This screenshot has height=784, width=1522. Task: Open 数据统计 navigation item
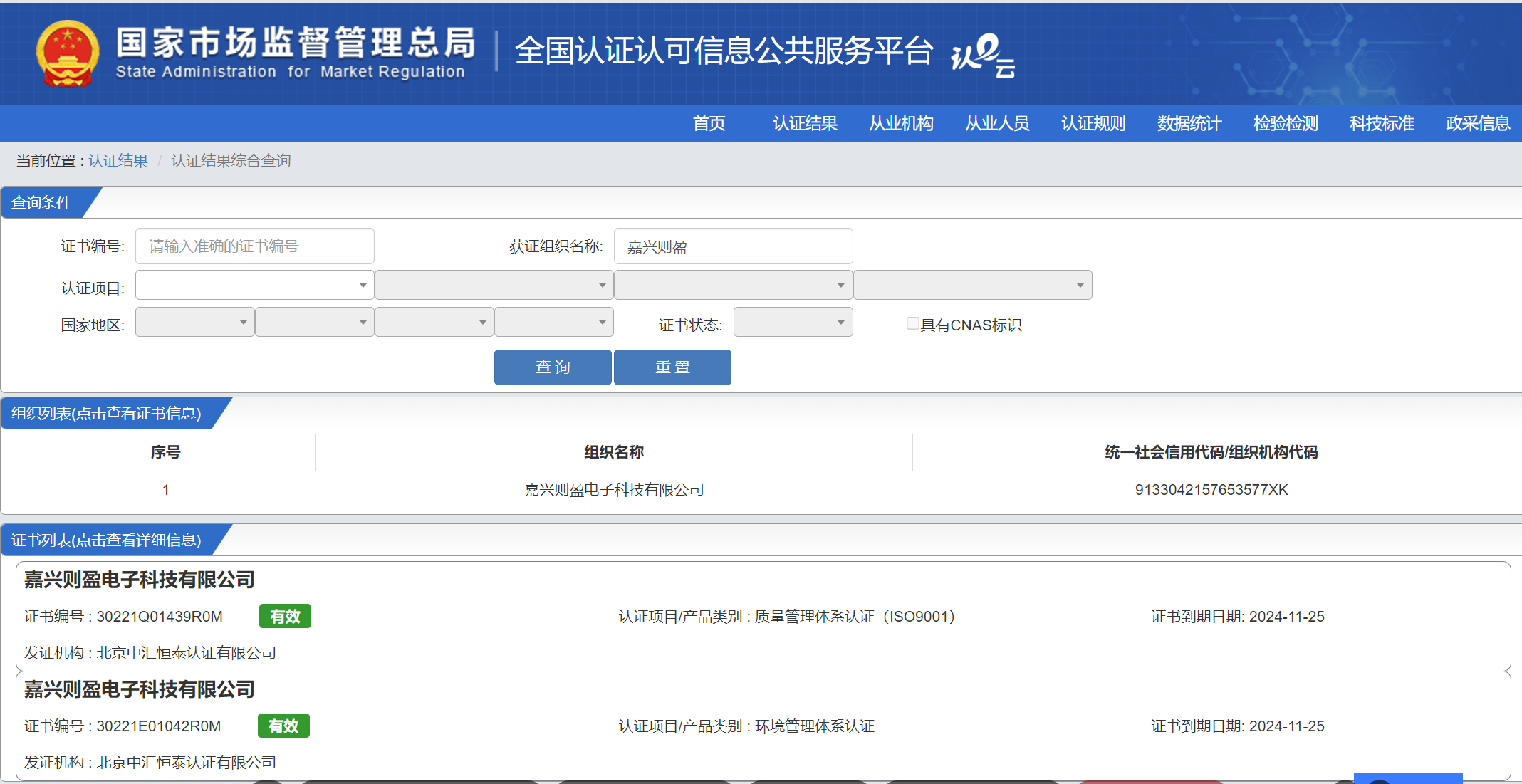click(x=1189, y=123)
